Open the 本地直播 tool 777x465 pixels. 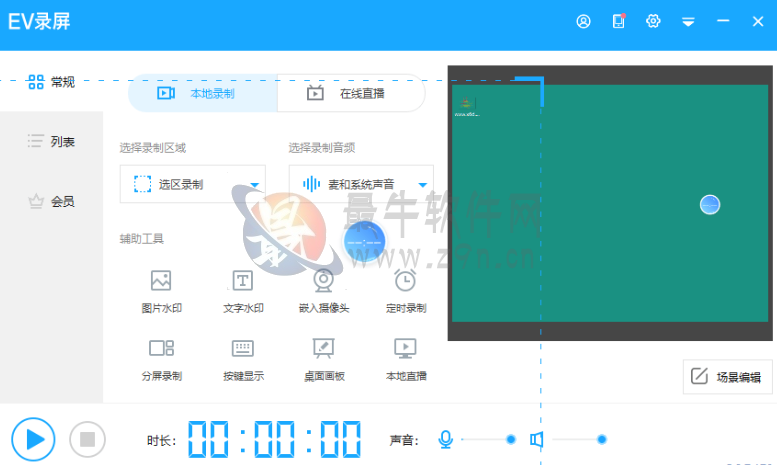(406, 360)
